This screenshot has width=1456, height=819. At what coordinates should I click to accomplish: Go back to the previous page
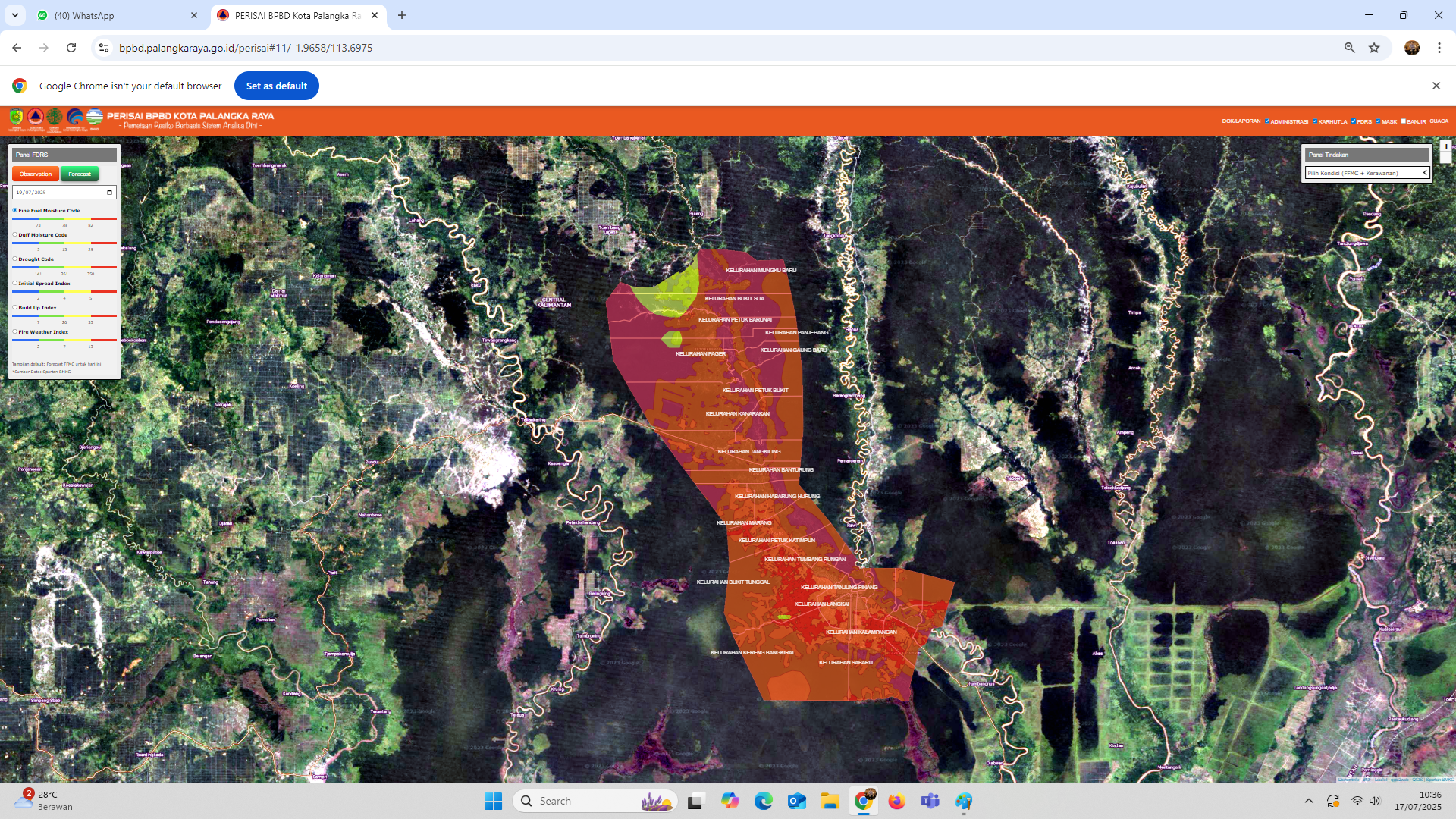click(x=17, y=48)
